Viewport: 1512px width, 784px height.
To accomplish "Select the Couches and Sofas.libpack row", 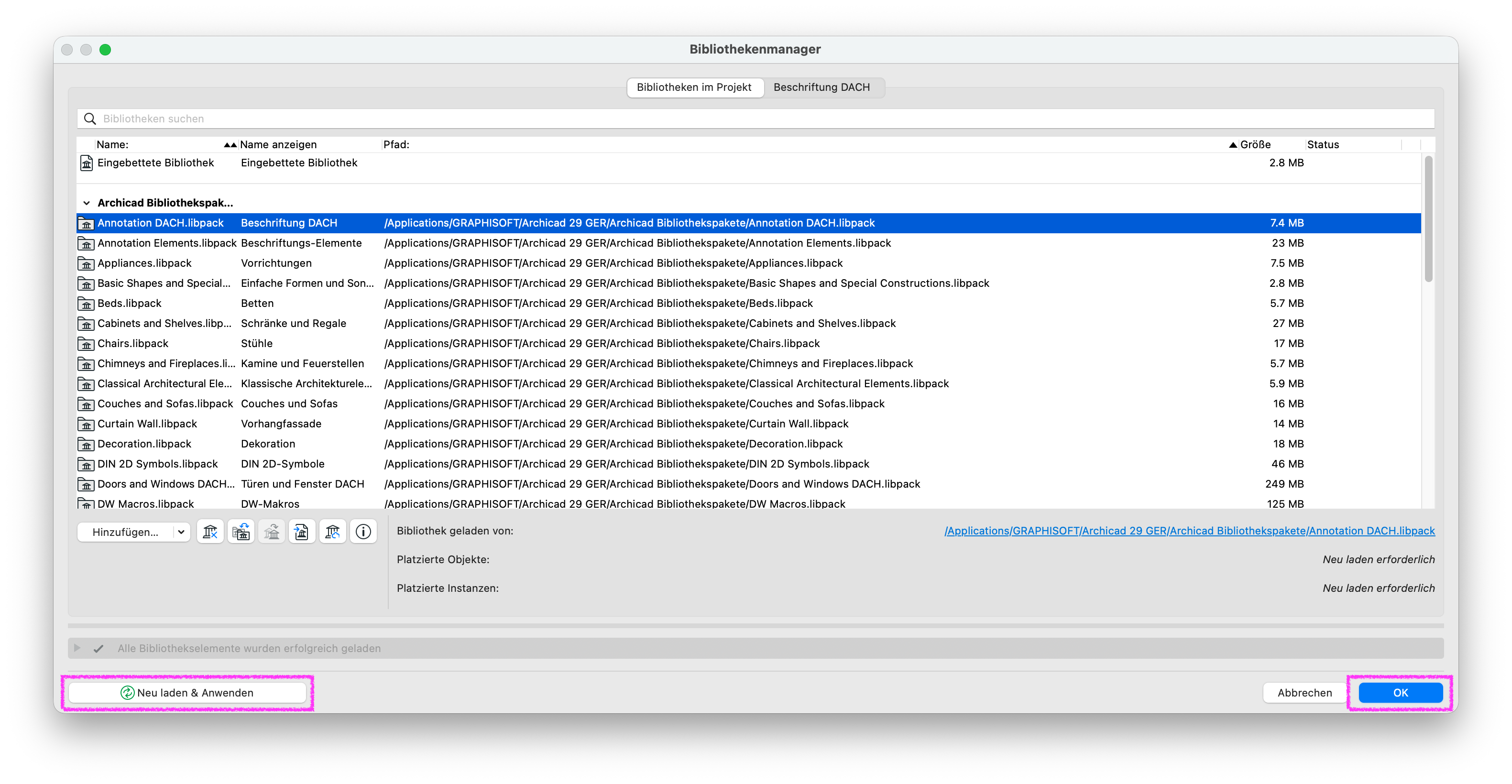I will click(749, 404).
